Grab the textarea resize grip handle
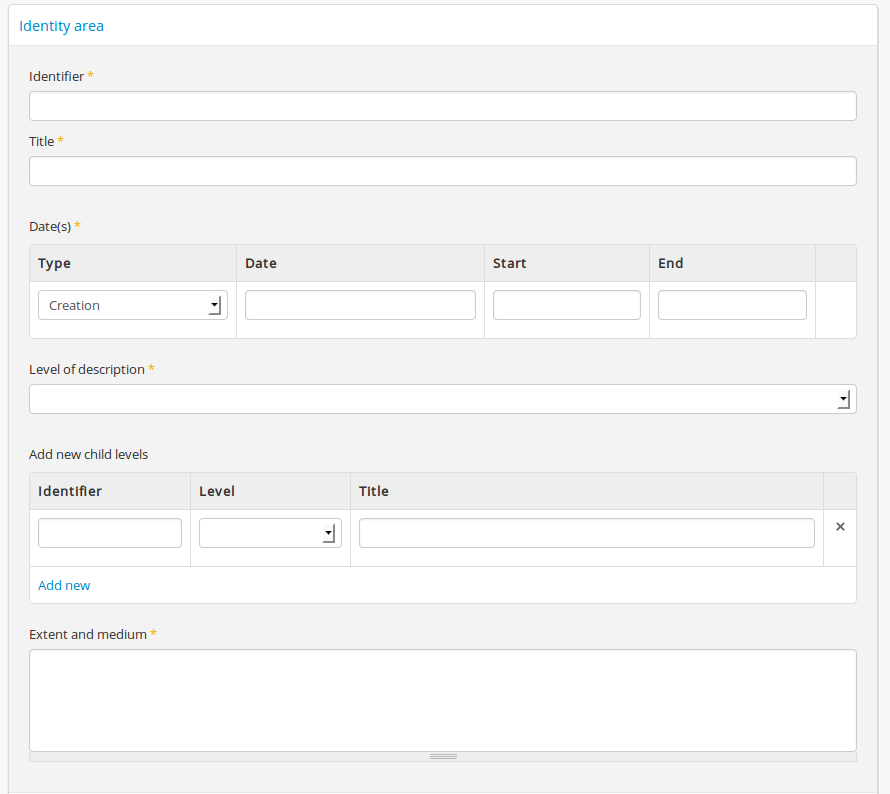Image resolution: width=890 pixels, height=794 pixels. 443,757
